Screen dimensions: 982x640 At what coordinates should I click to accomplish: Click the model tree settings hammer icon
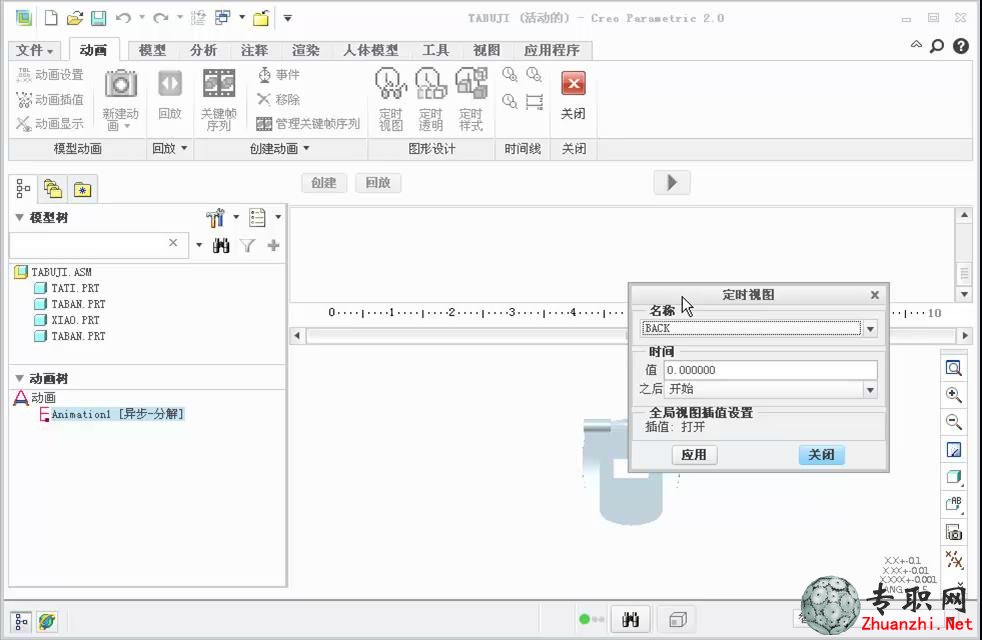215,217
